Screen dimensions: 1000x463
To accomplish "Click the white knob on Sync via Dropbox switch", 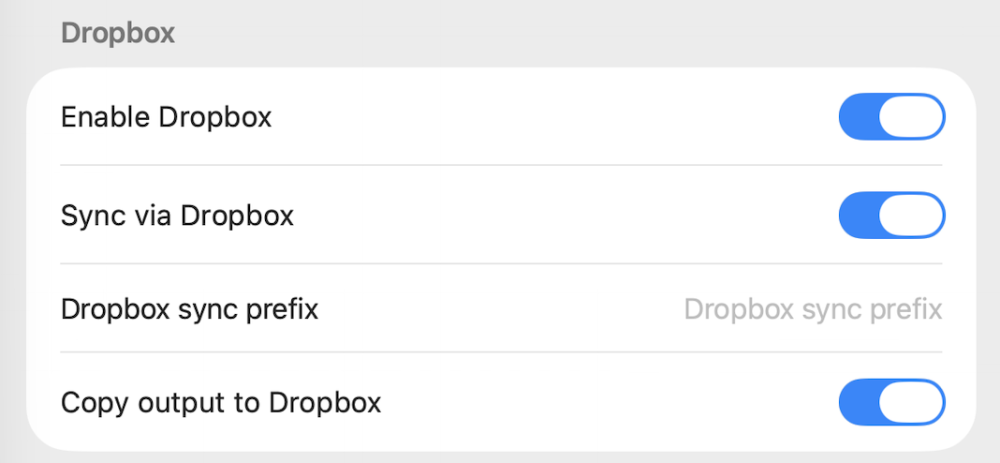I will click(911, 215).
